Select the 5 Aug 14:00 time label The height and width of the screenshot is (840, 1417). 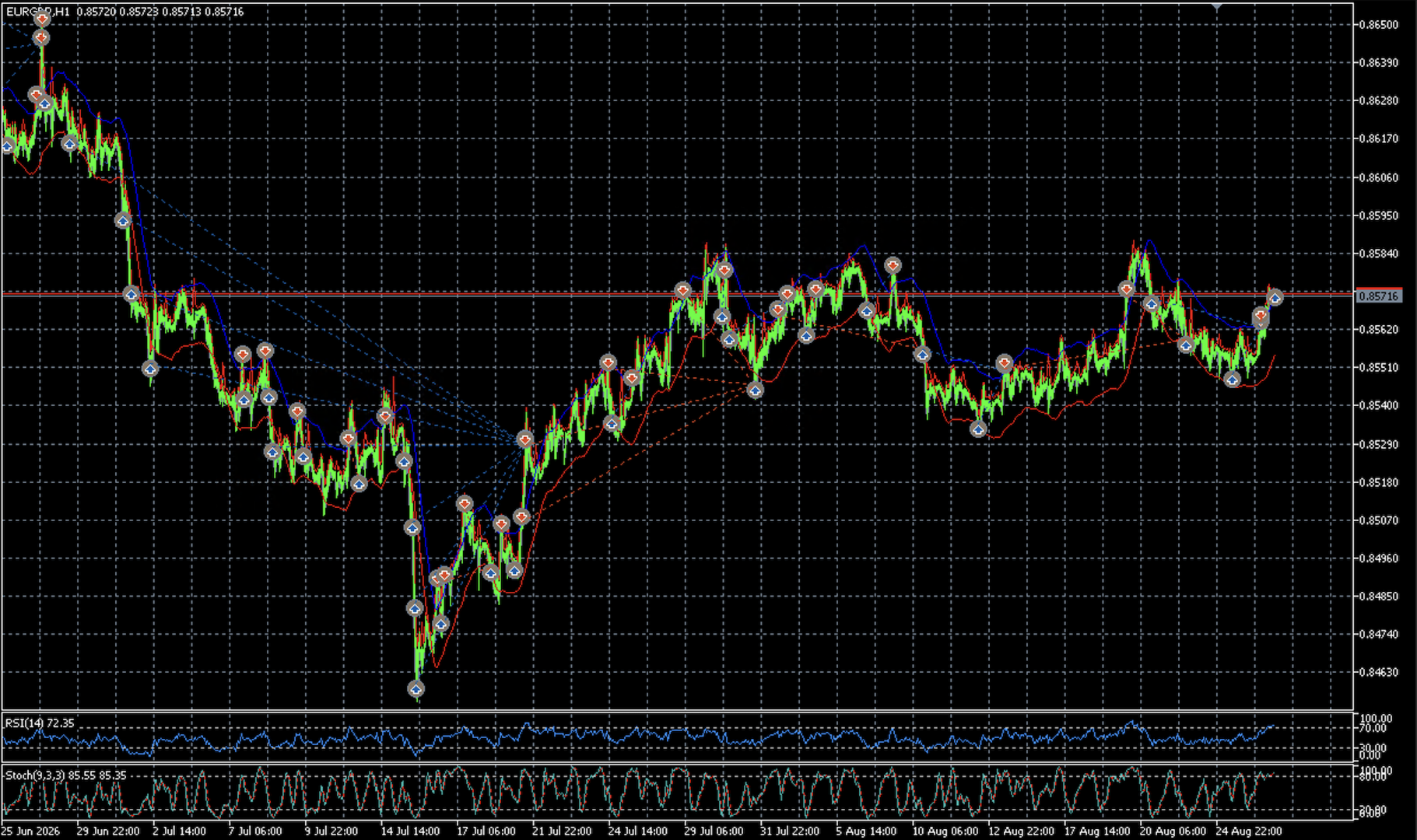pos(865,831)
